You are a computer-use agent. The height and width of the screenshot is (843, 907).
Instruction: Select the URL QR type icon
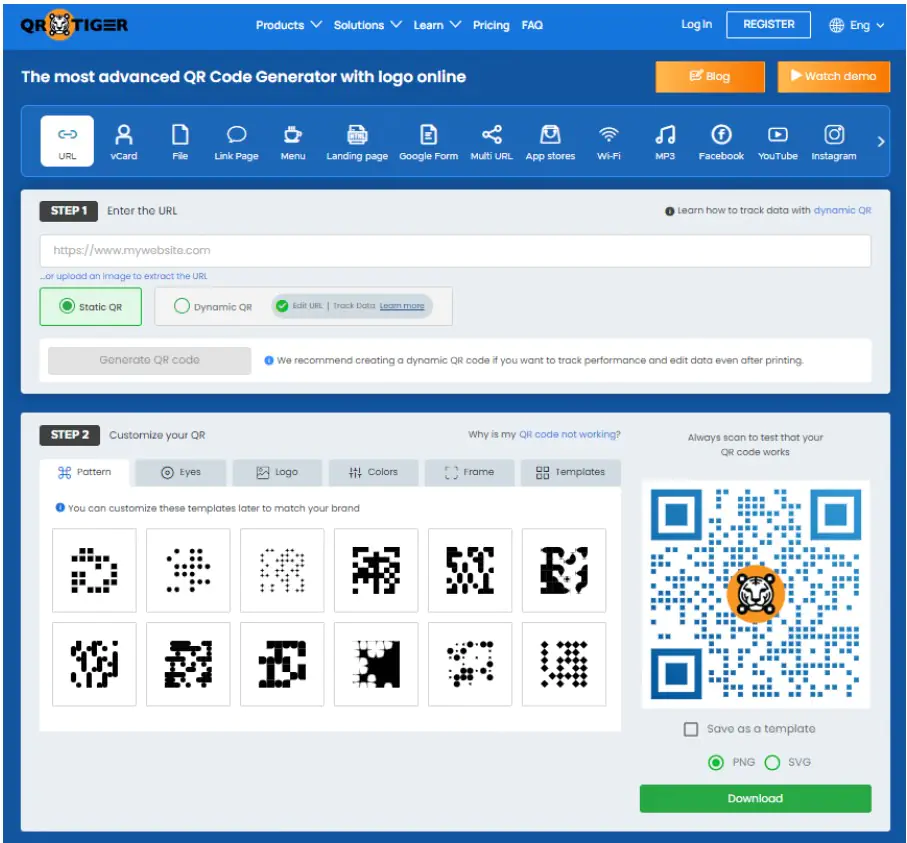67,141
